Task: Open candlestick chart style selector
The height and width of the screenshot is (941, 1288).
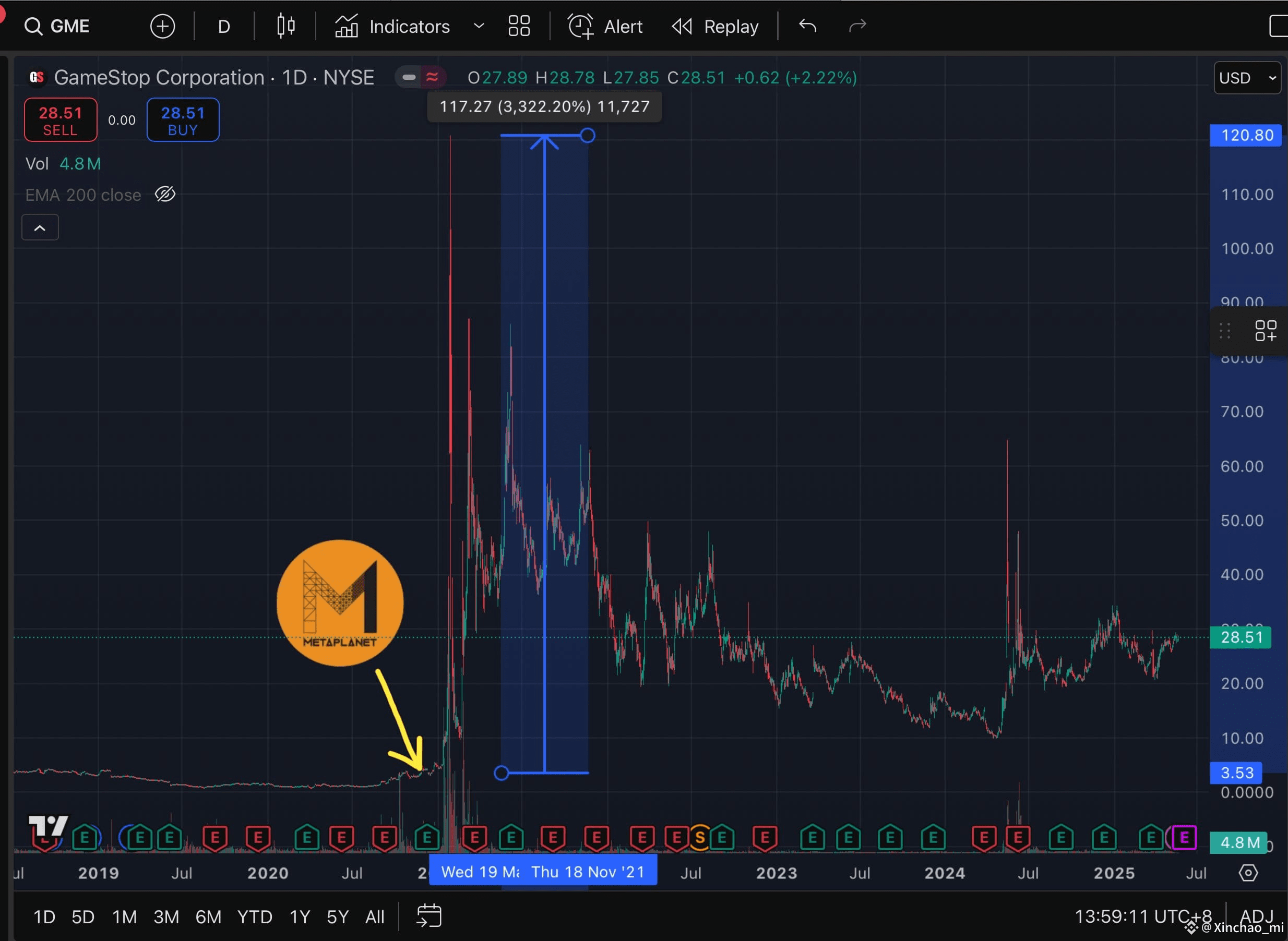Action: [285, 26]
